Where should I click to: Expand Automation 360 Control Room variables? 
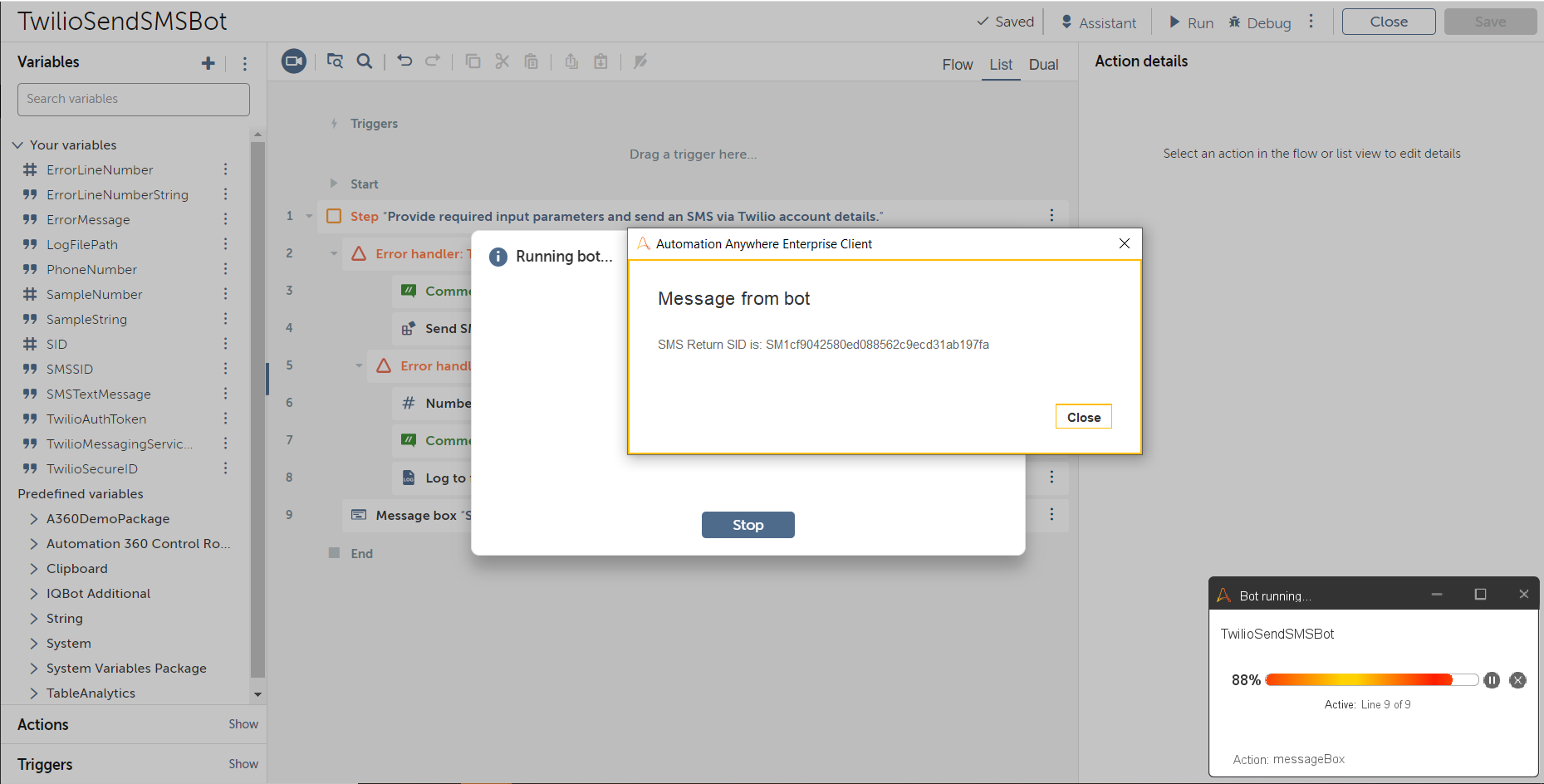click(x=34, y=544)
